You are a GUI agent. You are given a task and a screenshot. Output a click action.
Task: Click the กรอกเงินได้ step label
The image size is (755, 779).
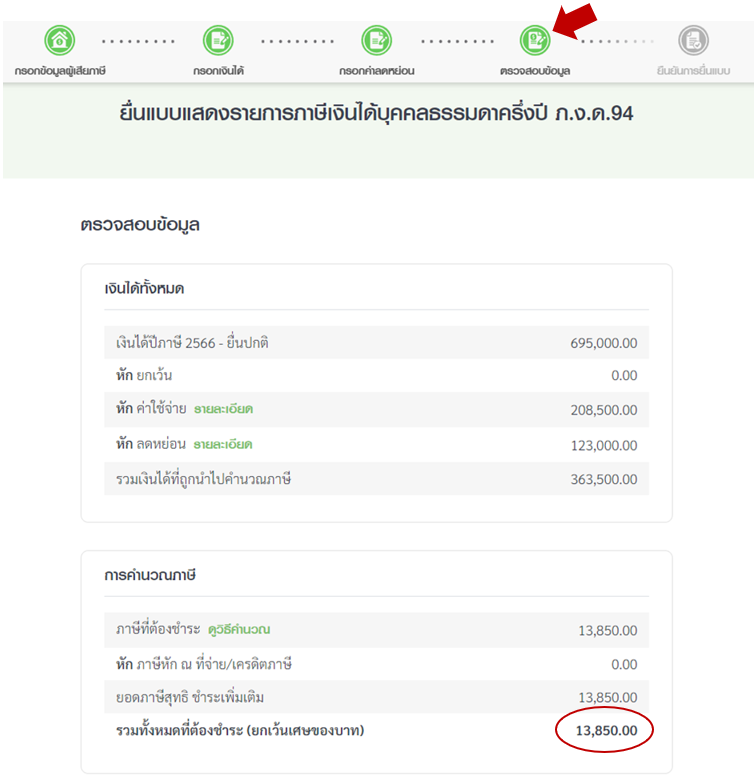pos(219,71)
